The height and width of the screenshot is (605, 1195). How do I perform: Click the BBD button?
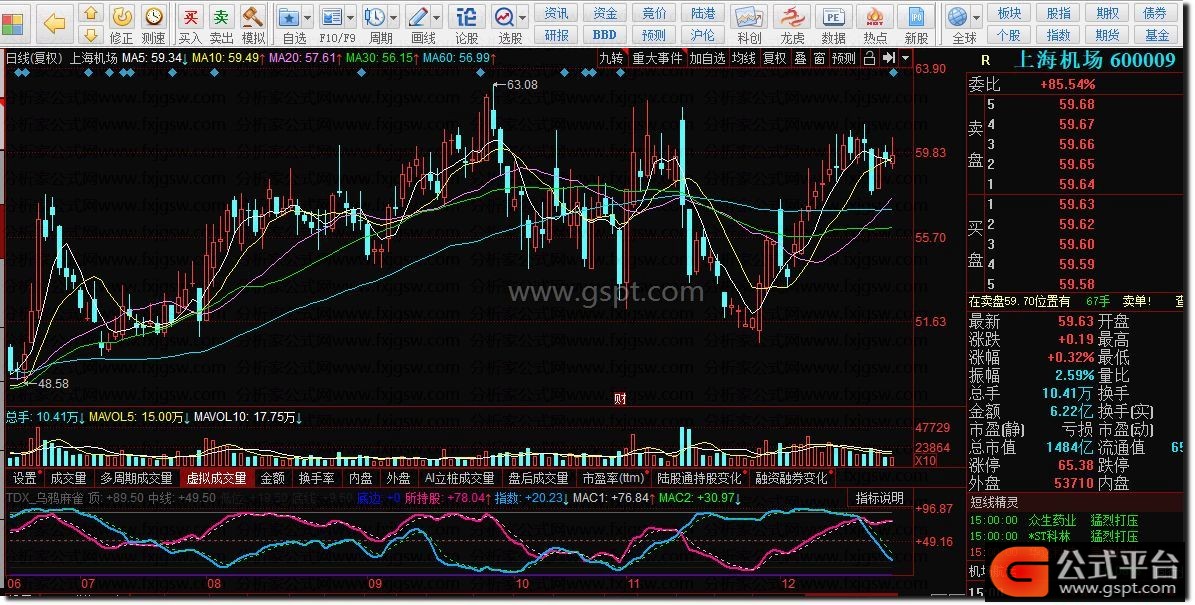tap(605, 35)
